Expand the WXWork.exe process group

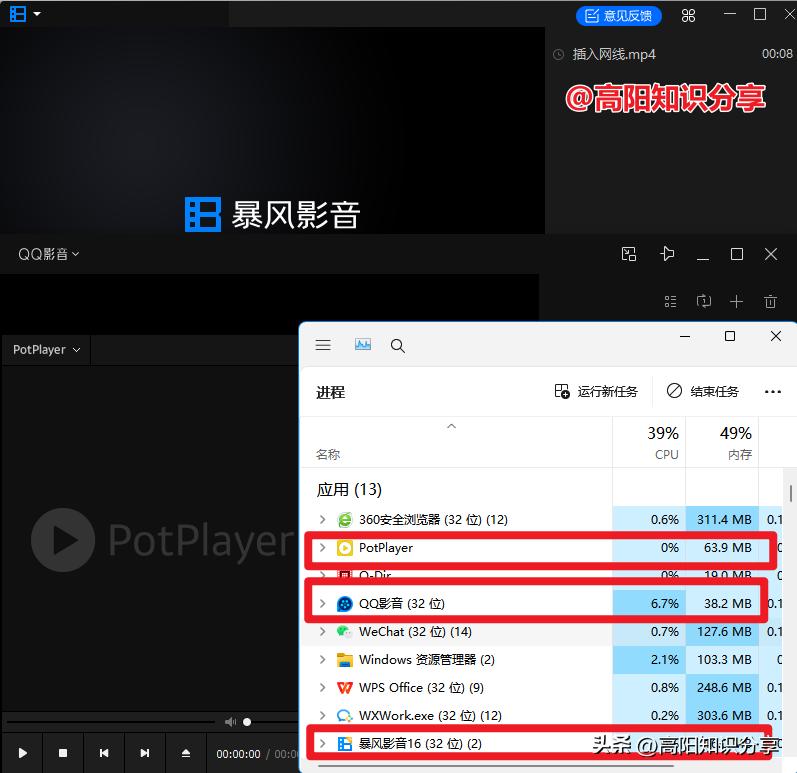coord(322,715)
